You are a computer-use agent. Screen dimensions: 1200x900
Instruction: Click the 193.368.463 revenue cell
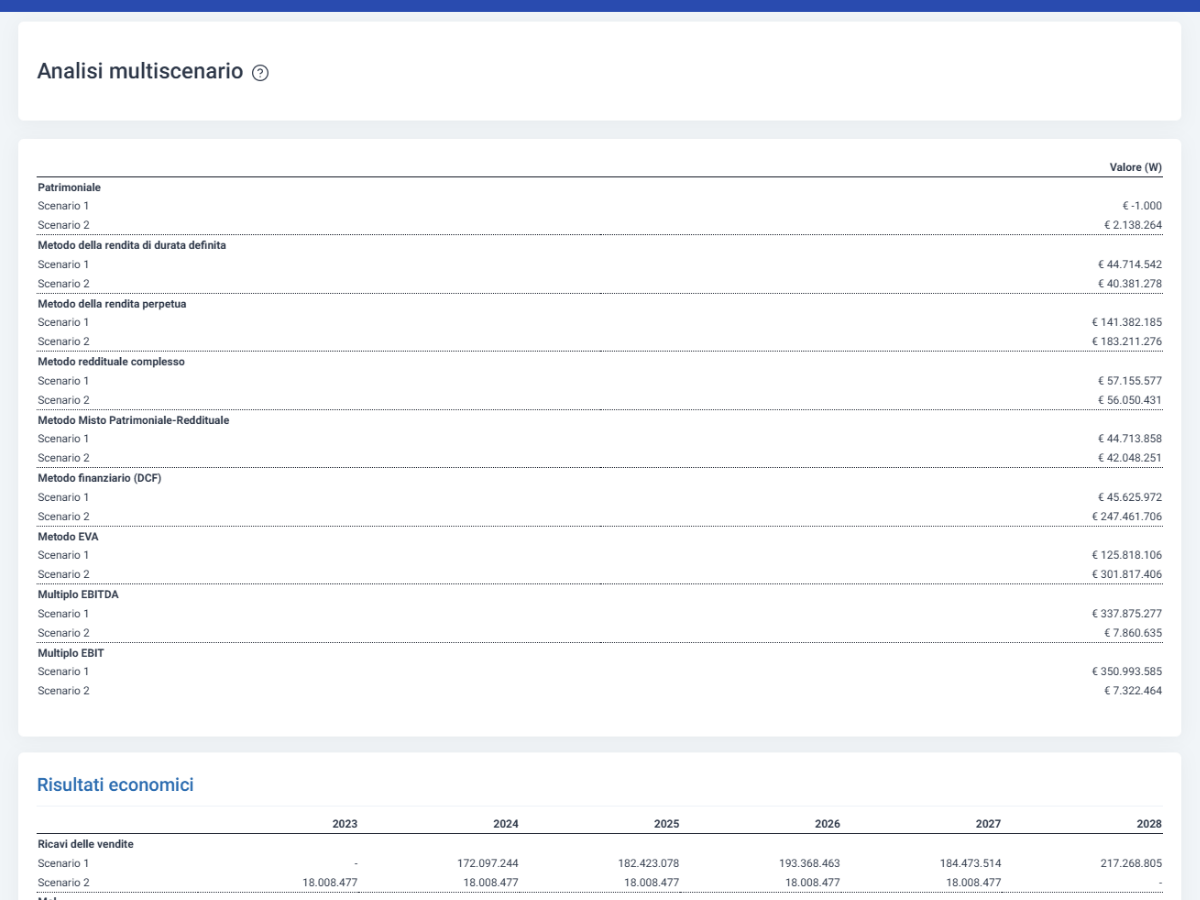click(809, 863)
